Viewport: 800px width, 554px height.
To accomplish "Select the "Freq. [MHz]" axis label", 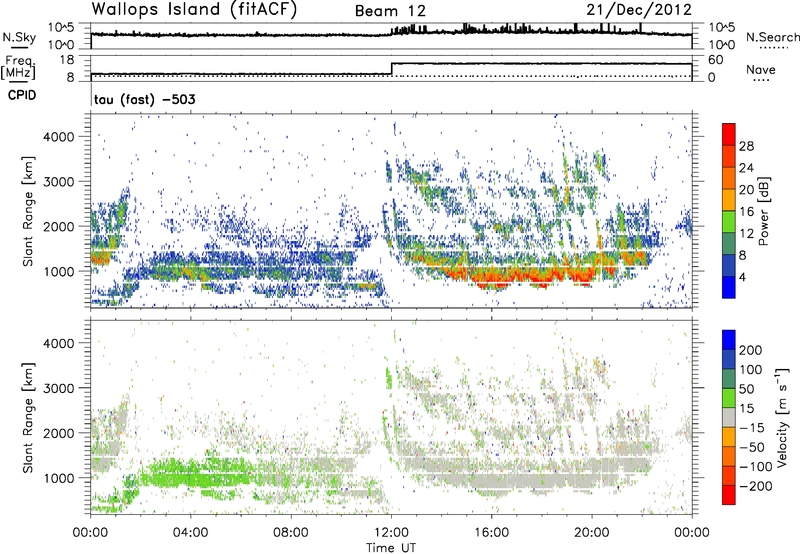I will pyautogui.click(x=19, y=68).
